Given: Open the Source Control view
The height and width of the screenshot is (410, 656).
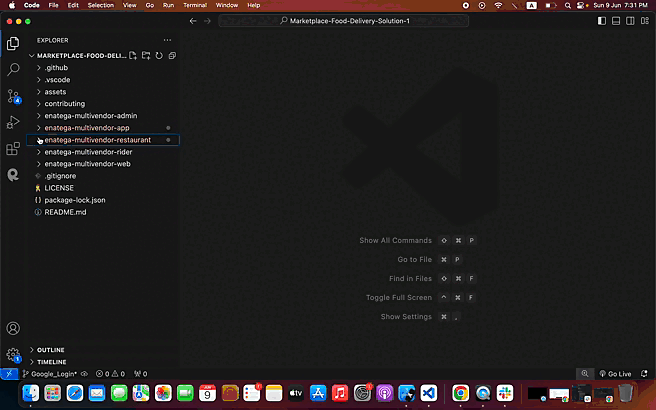Looking at the screenshot, I should (x=13, y=96).
